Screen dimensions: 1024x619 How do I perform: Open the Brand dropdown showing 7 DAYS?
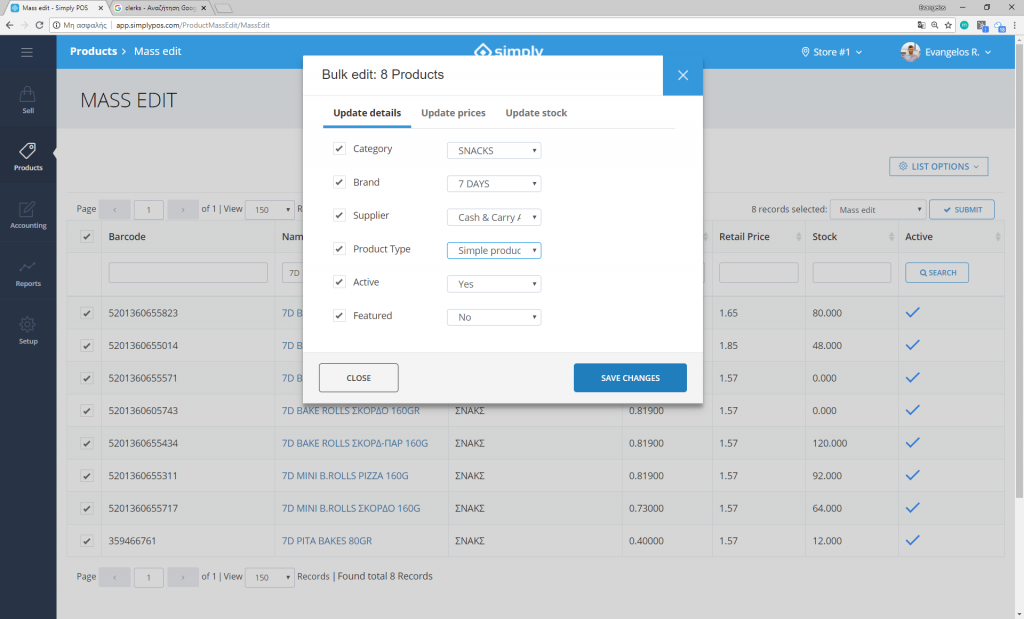(494, 182)
